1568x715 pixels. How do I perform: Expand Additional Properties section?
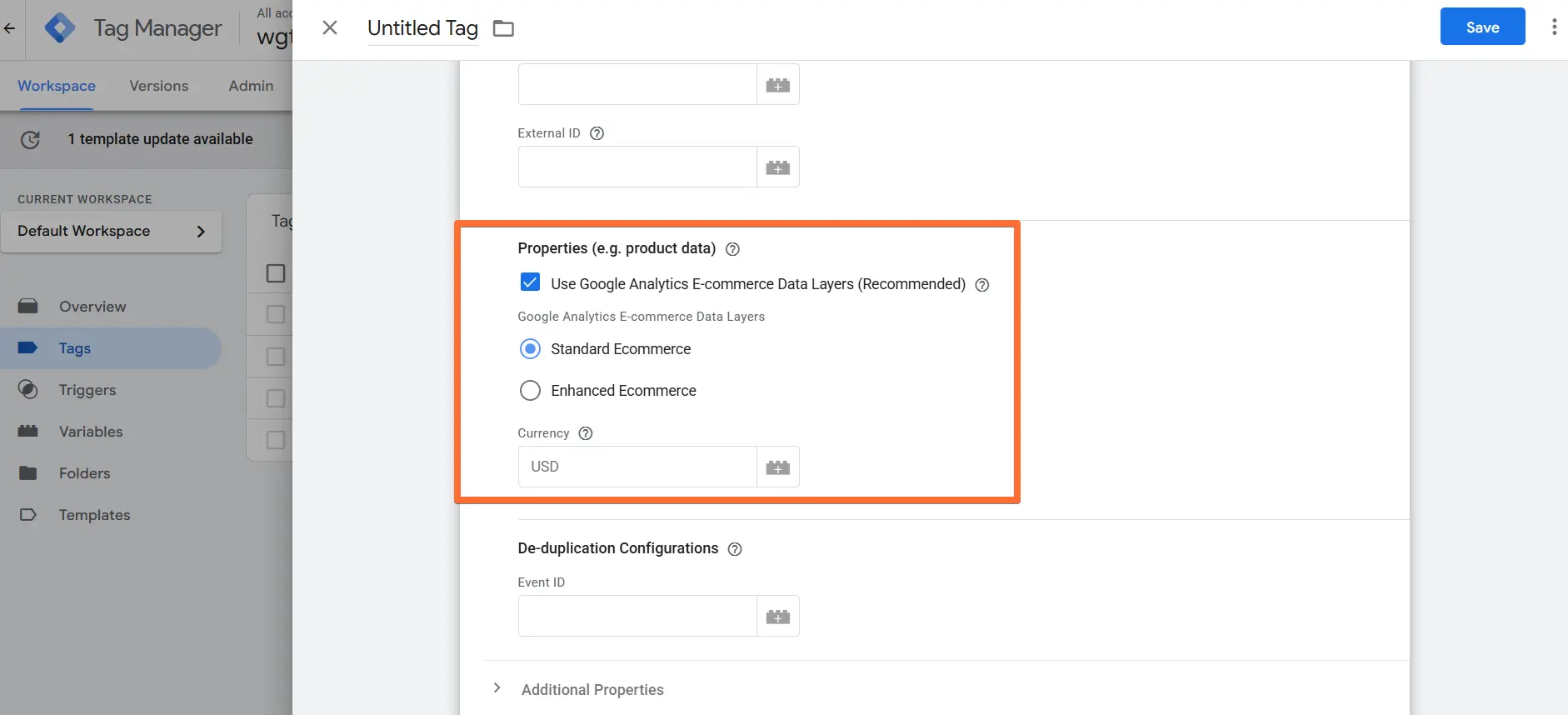(497, 688)
